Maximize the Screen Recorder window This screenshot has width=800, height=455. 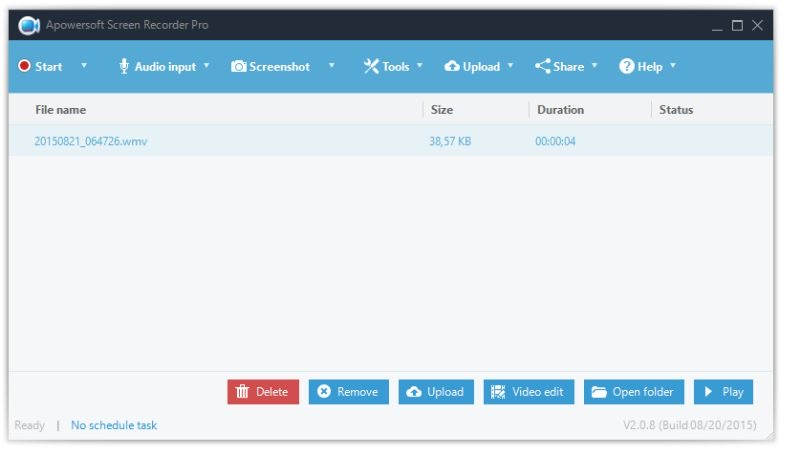coord(737,26)
